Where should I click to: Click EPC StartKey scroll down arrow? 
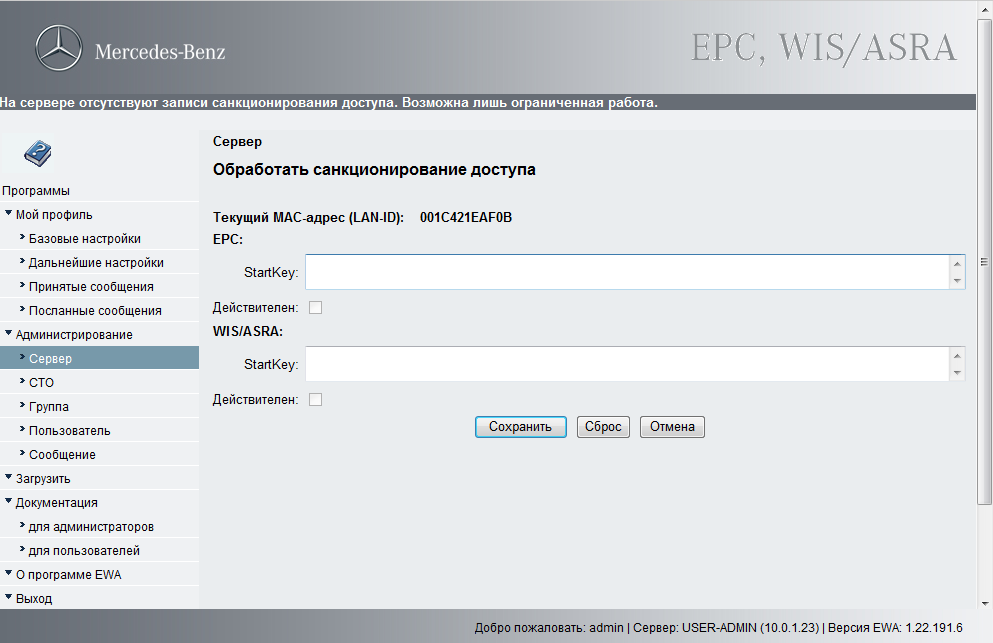coord(957,281)
